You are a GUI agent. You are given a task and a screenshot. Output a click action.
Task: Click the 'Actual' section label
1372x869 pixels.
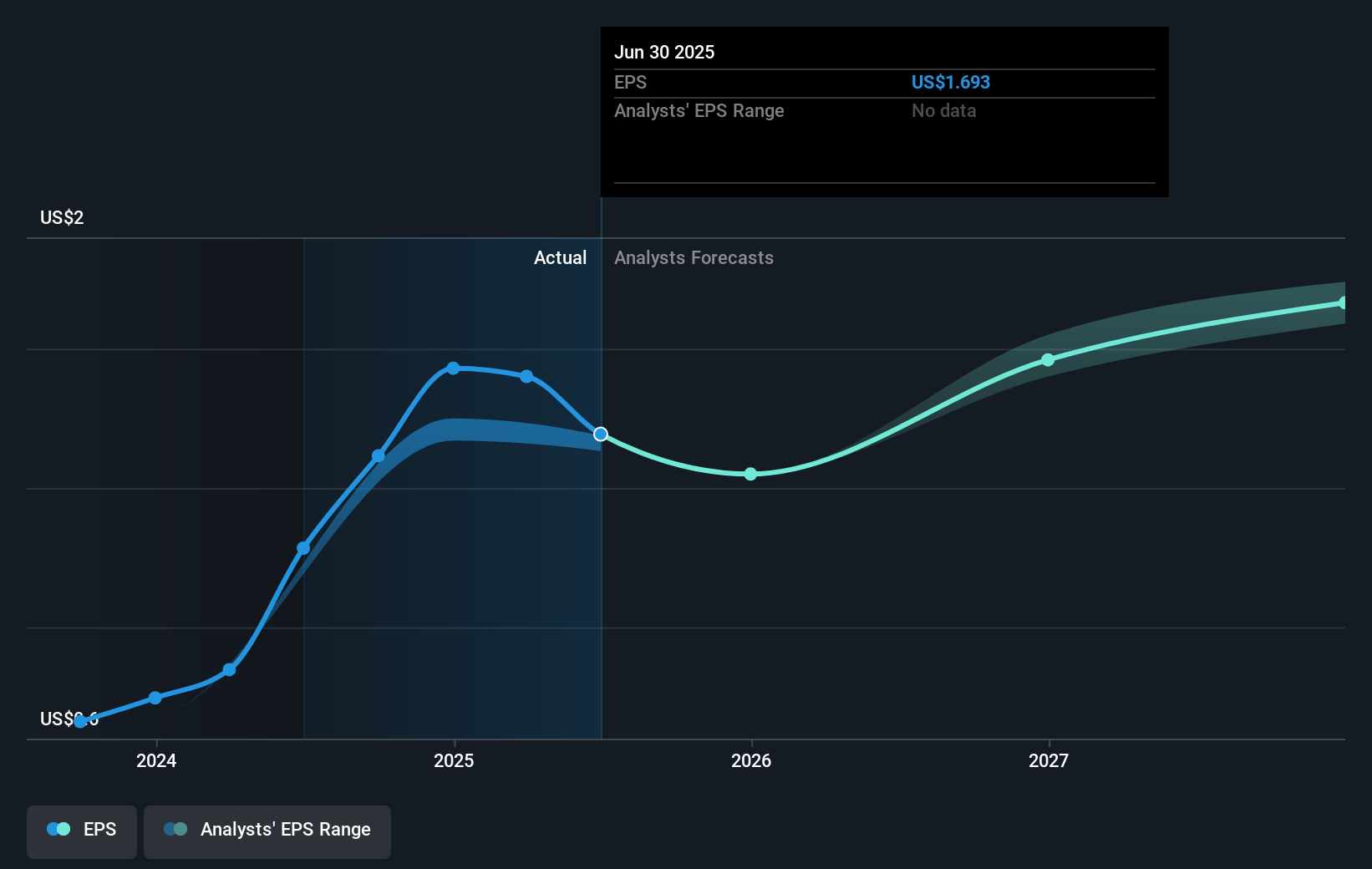560,257
